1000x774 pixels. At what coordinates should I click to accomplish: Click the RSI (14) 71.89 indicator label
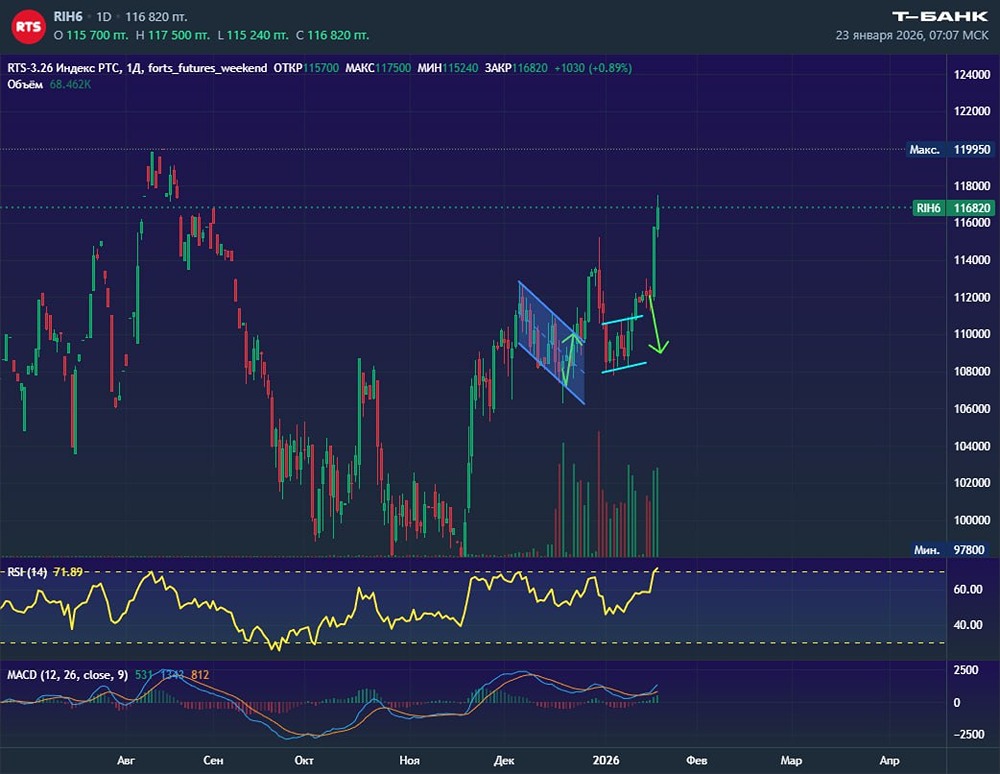(x=45, y=572)
